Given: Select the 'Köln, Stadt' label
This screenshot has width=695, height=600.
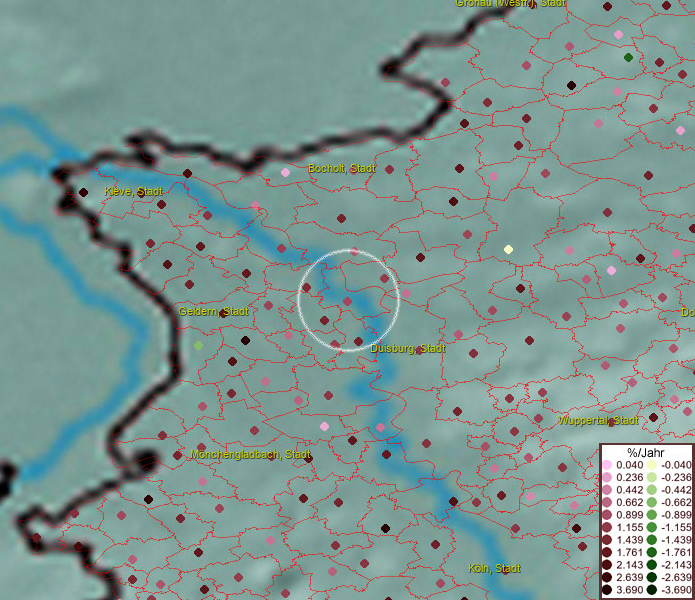Looking at the screenshot, I should click(494, 568).
